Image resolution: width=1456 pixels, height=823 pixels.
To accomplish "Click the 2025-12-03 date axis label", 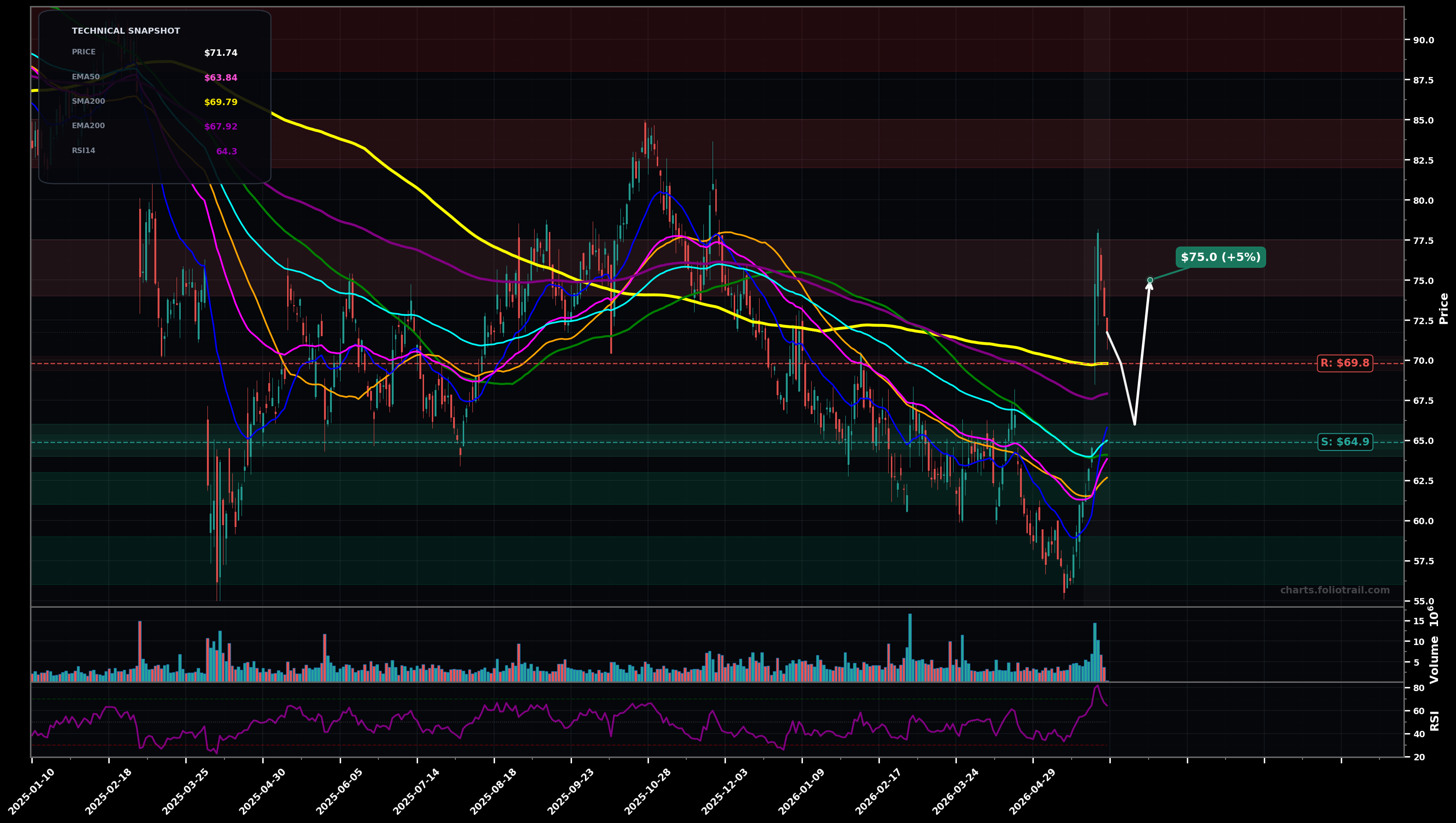I will click(x=724, y=791).
